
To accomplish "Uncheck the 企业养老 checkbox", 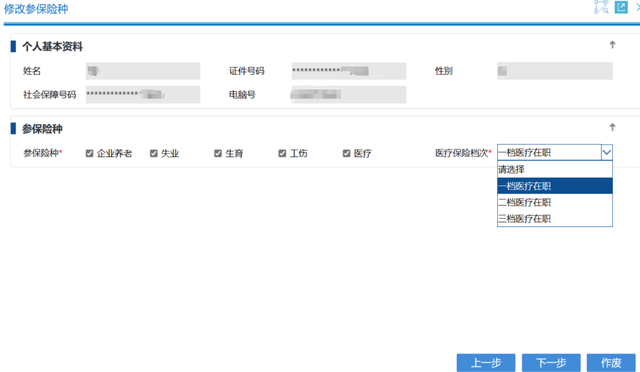I will [89, 153].
